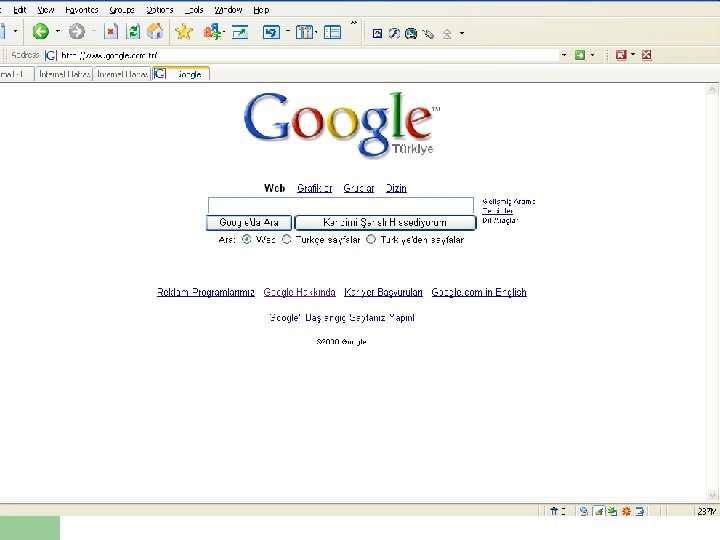
Task: Refresh the page using the green arrows icon
Action: pos(133,32)
